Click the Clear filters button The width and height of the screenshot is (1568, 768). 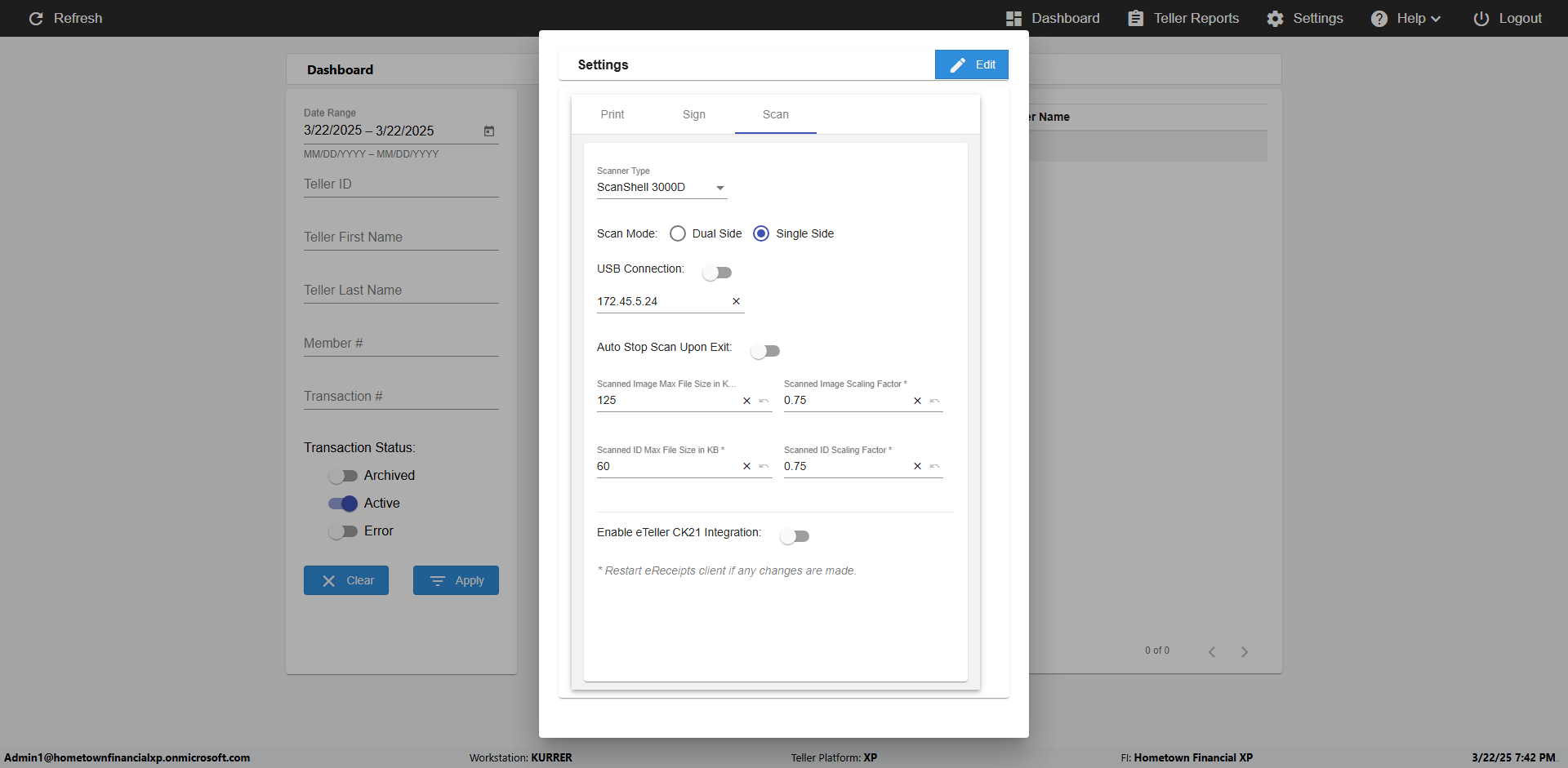[346, 580]
